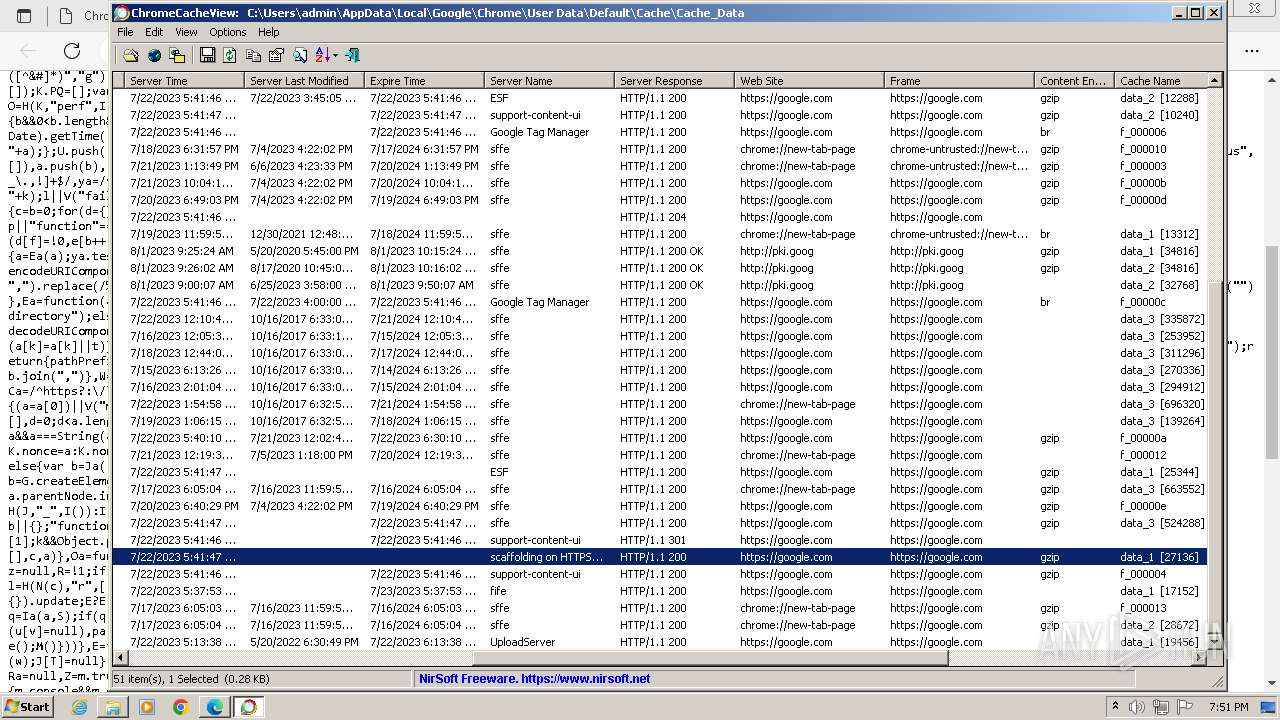Select the highlighted scaffolding on HTTPS row
Screen dimensions: 1280x720
click(660, 557)
